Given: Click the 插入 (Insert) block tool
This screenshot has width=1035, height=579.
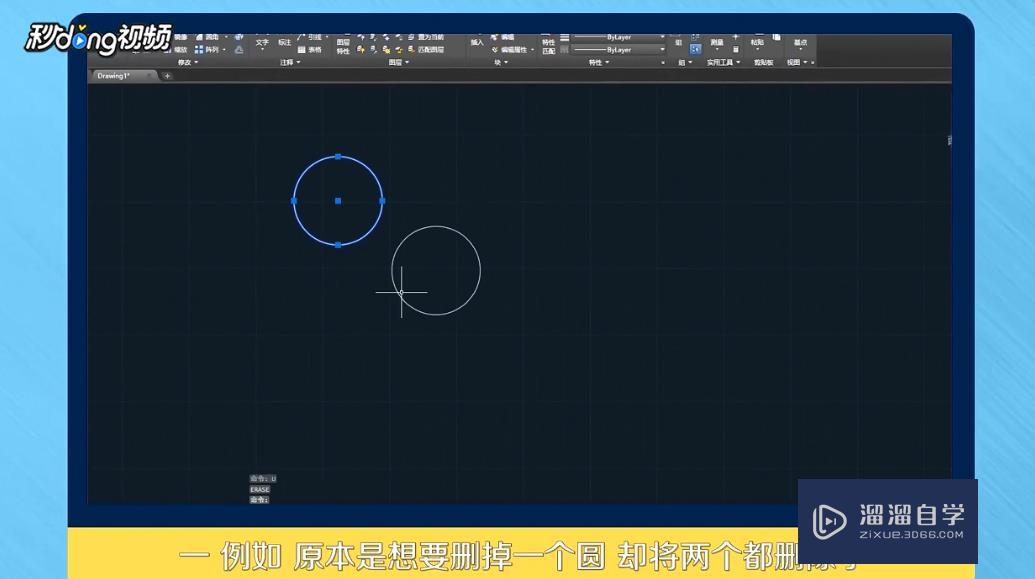Looking at the screenshot, I should [x=477, y=42].
